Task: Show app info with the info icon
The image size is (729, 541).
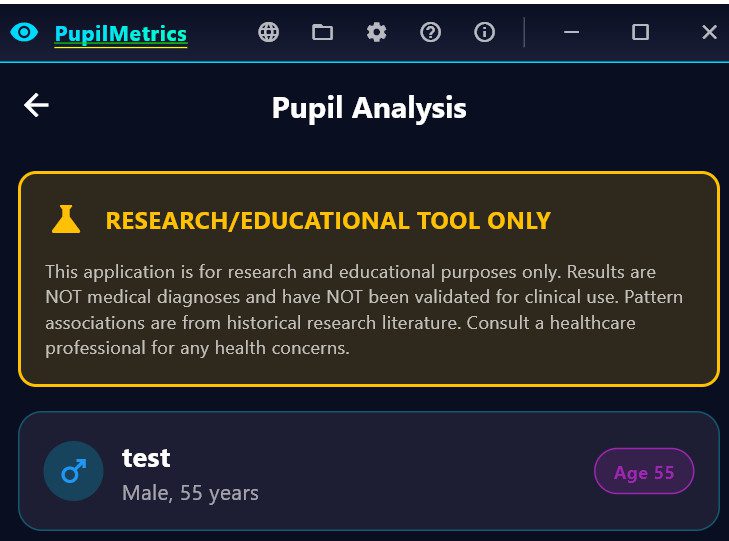Action: tap(484, 32)
